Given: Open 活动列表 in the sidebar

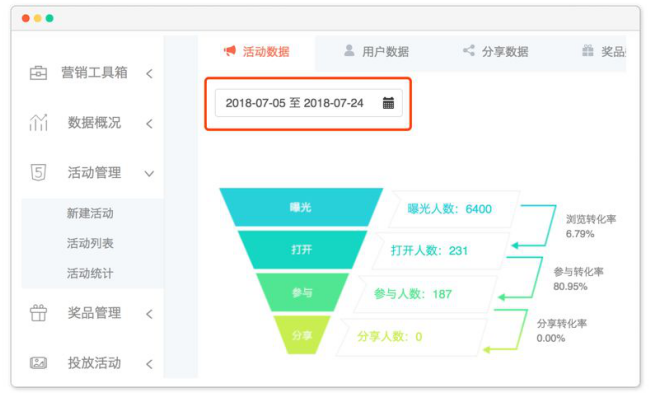Looking at the screenshot, I should point(90,243).
